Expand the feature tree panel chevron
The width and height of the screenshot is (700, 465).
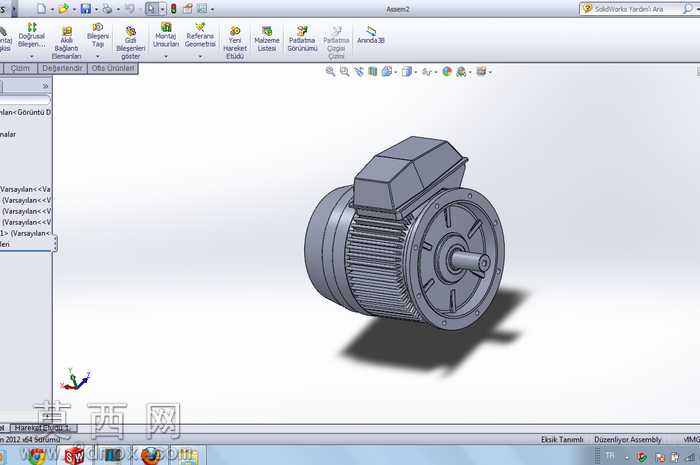45,86
